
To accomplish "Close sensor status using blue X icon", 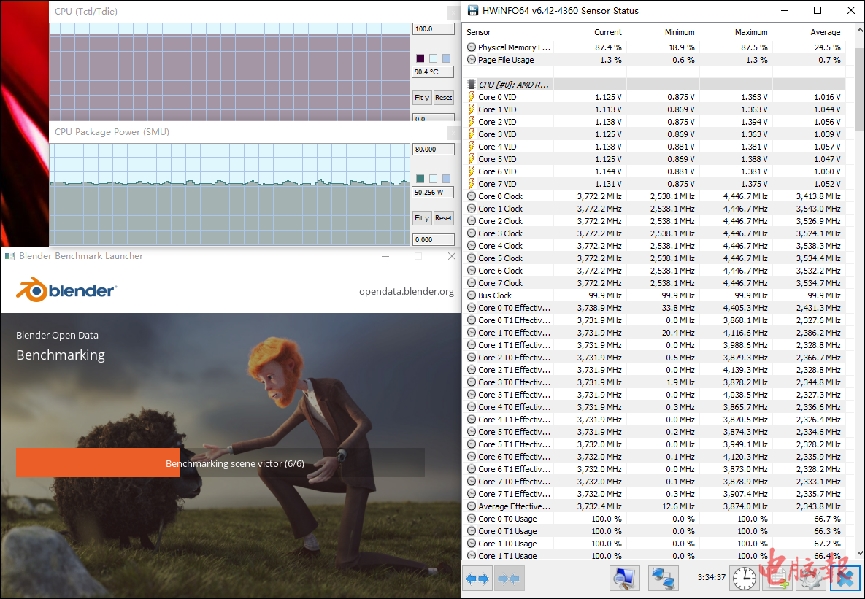I will 845,578.
